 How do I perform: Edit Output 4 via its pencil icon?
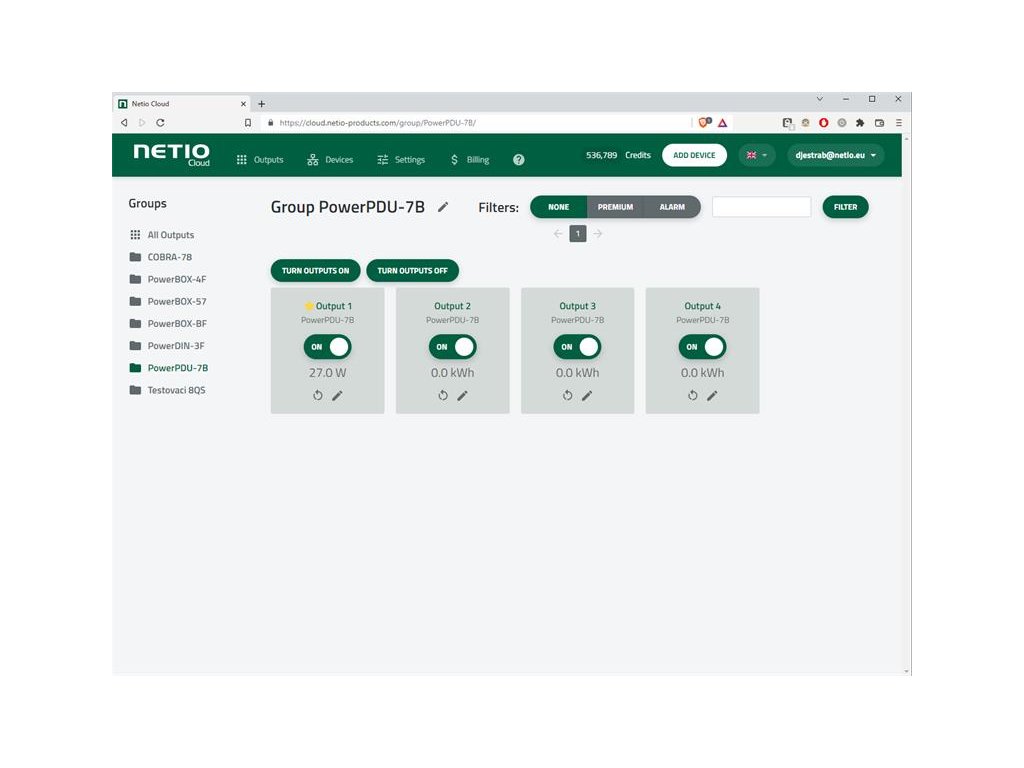click(712, 395)
